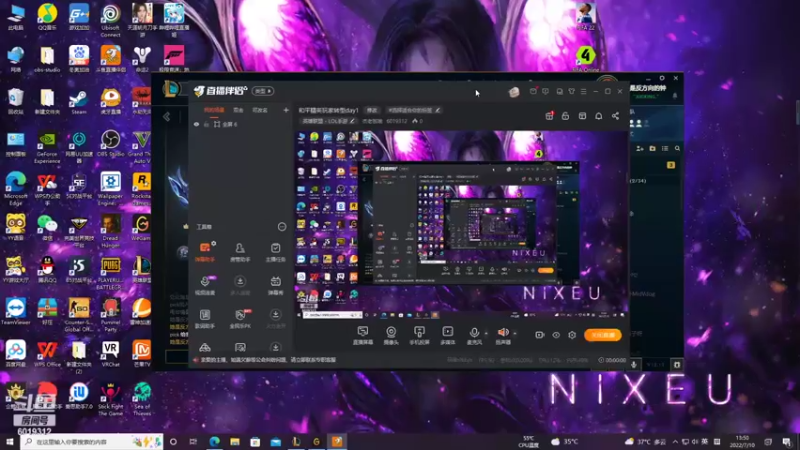Screen dimensions: 800x450
Task: Open the guild PK tool
Action: [240, 318]
